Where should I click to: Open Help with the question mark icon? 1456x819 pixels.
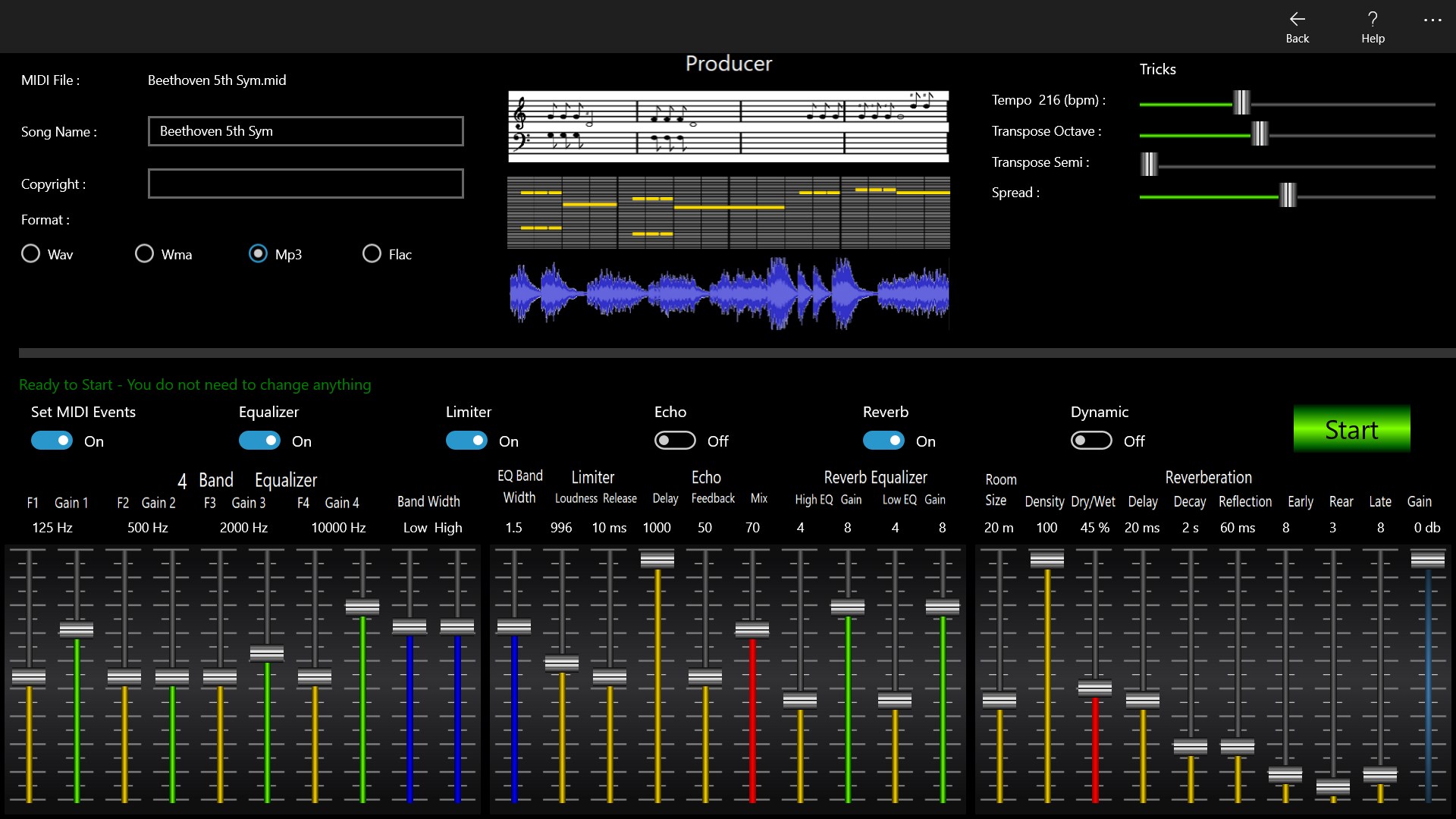(1373, 20)
